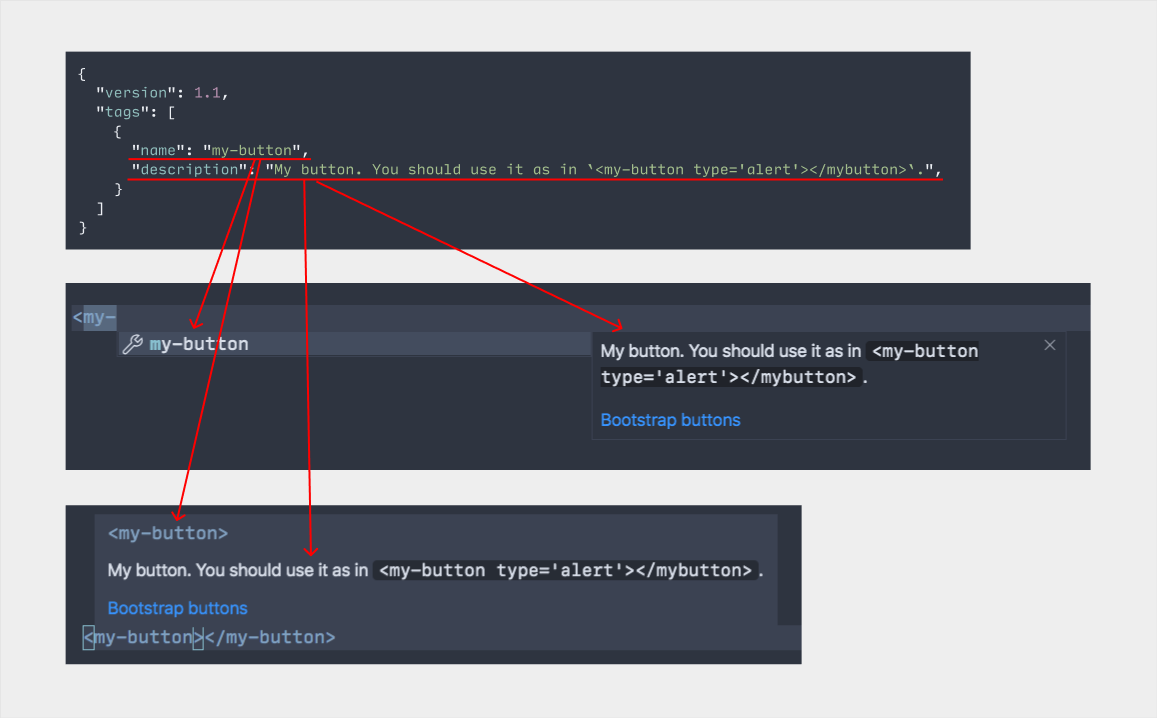Viewport: 1157px width, 718px height.
Task: Click the closing </my-button> tag in editor
Action: [x=270, y=637]
